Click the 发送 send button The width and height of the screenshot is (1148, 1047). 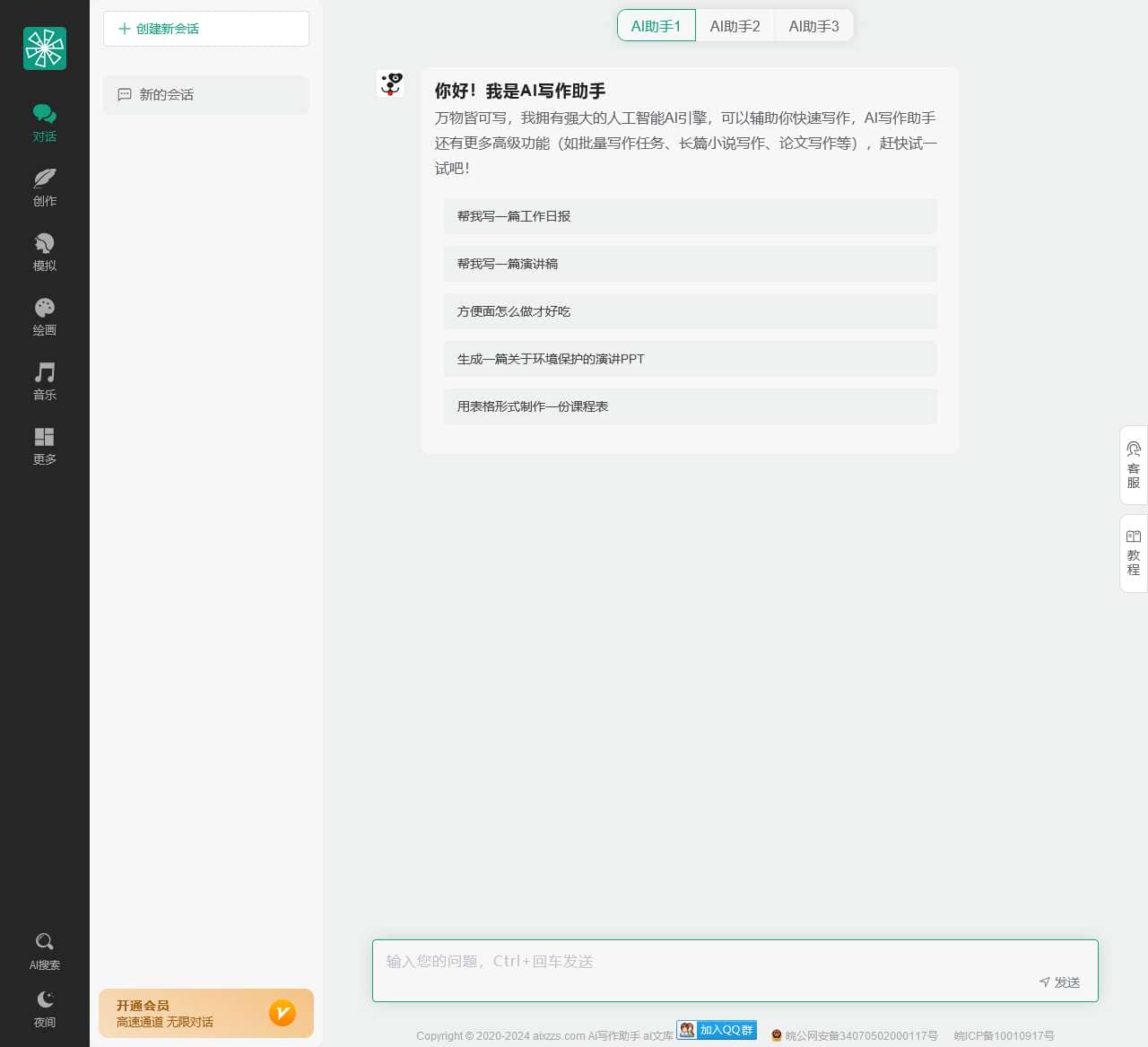tap(1059, 982)
